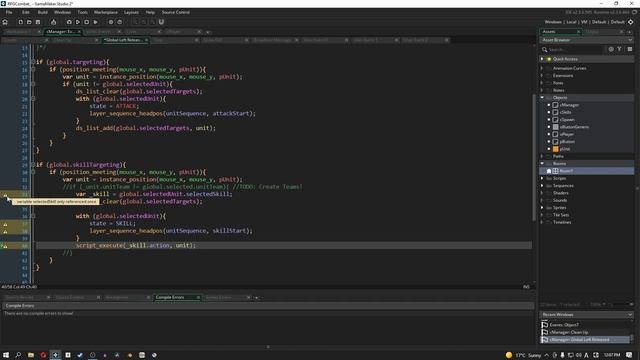Start the debugger from the toolbar
This screenshot has width=640, height=360.
click(69, 22)
